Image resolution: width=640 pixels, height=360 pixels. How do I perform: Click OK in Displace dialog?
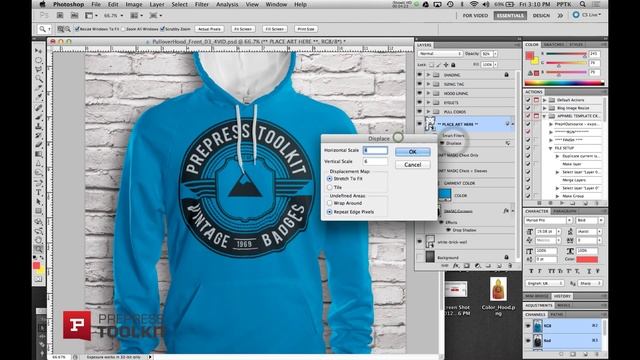coord(413,152)
